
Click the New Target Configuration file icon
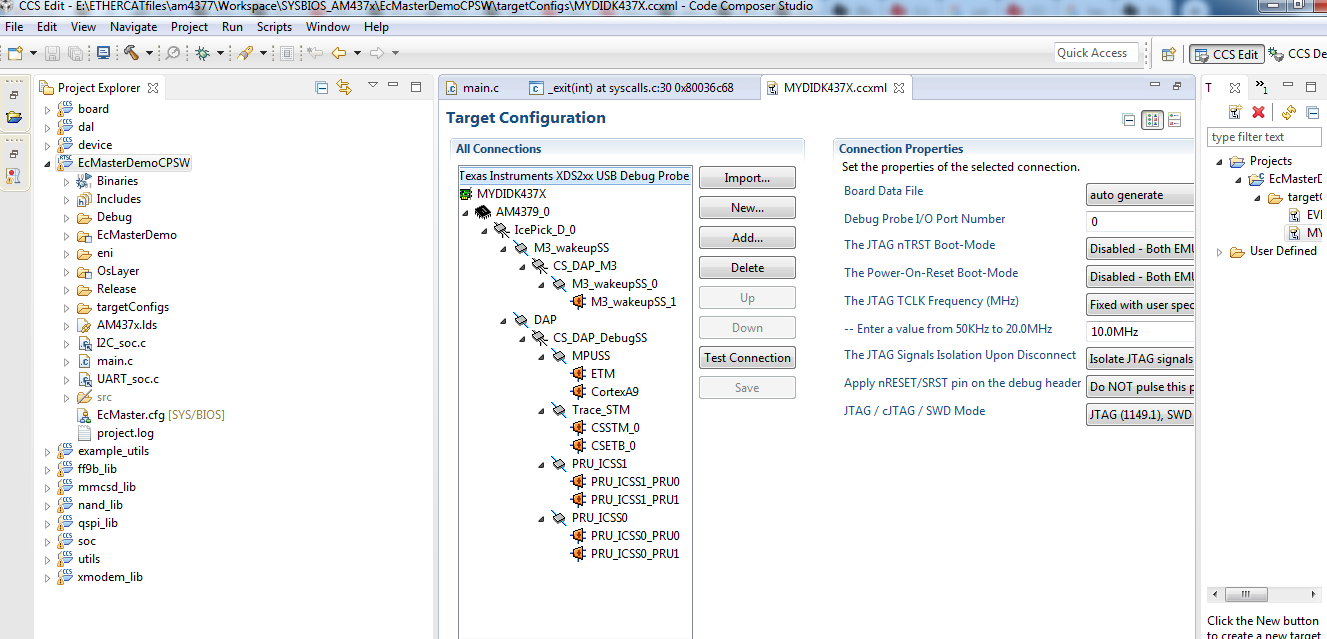coord(1235,112)
